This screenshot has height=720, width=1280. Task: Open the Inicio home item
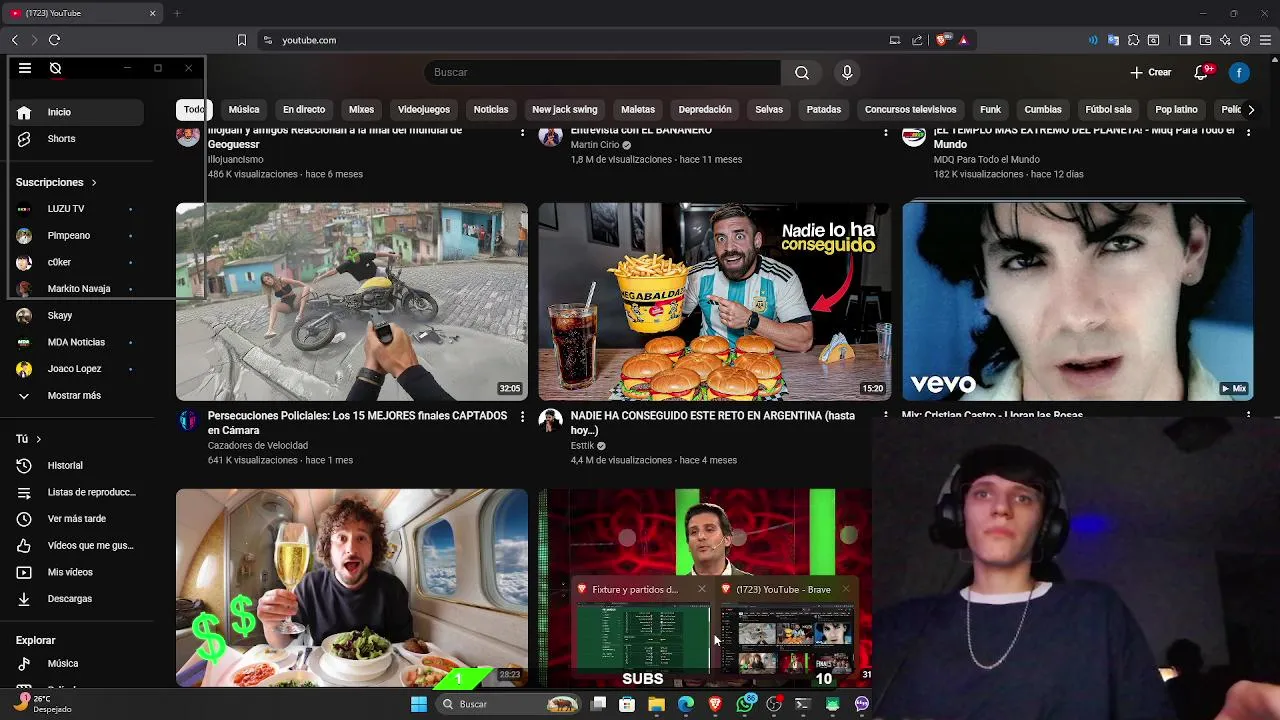[75, 112]
